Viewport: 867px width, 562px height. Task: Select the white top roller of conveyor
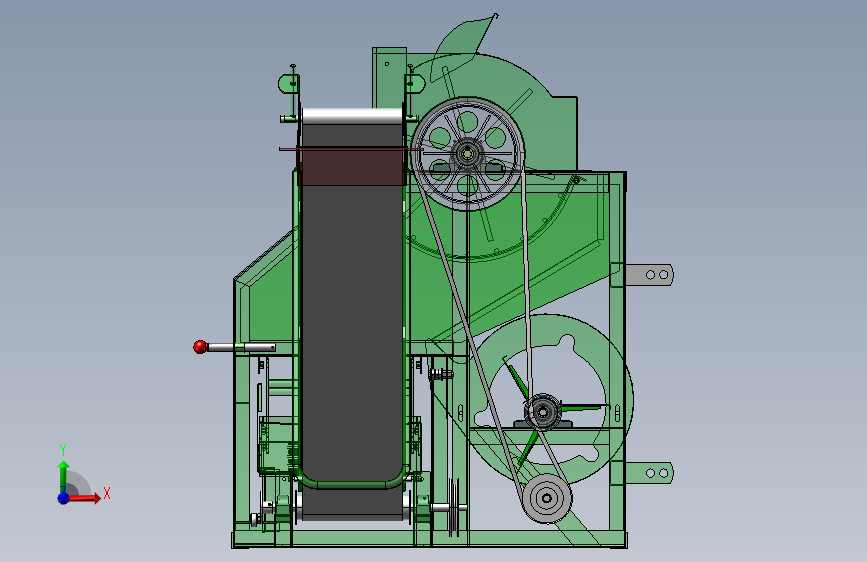tap(352, 116)
